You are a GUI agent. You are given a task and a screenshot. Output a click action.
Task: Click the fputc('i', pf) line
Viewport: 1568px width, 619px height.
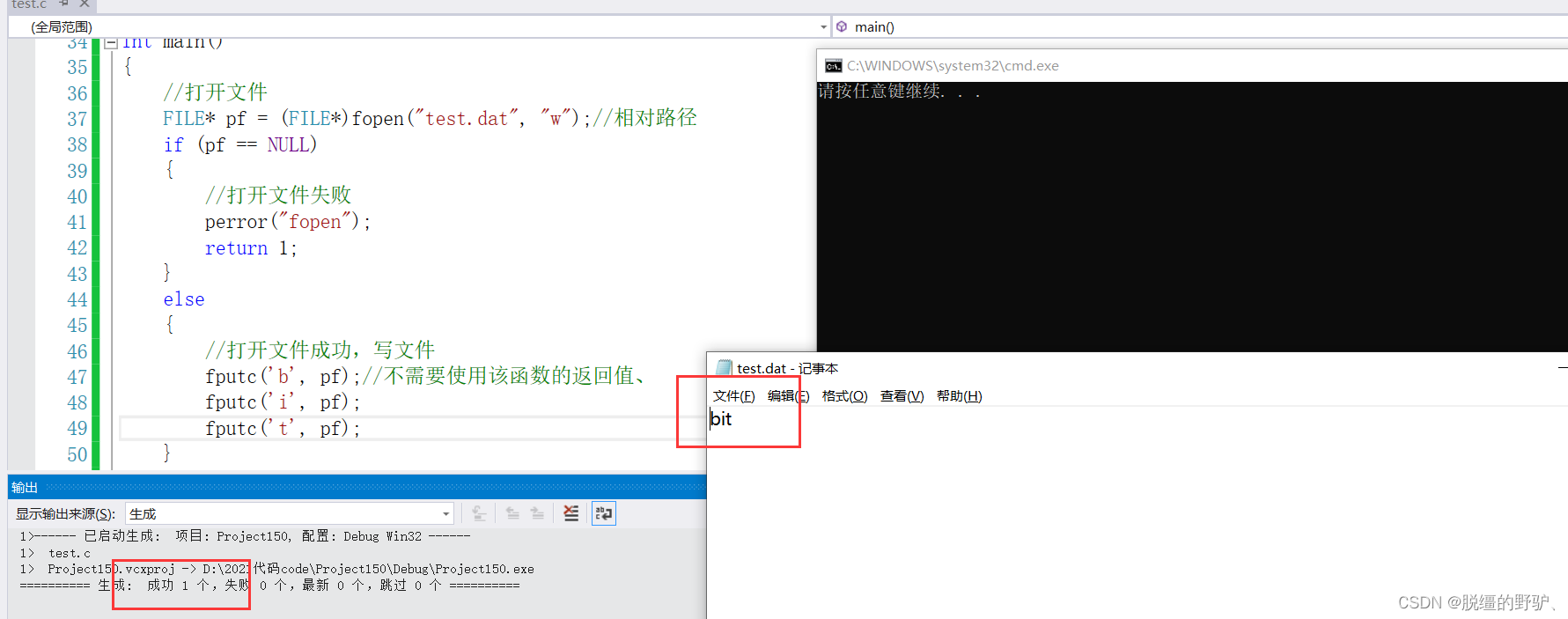tap(283, 402)
